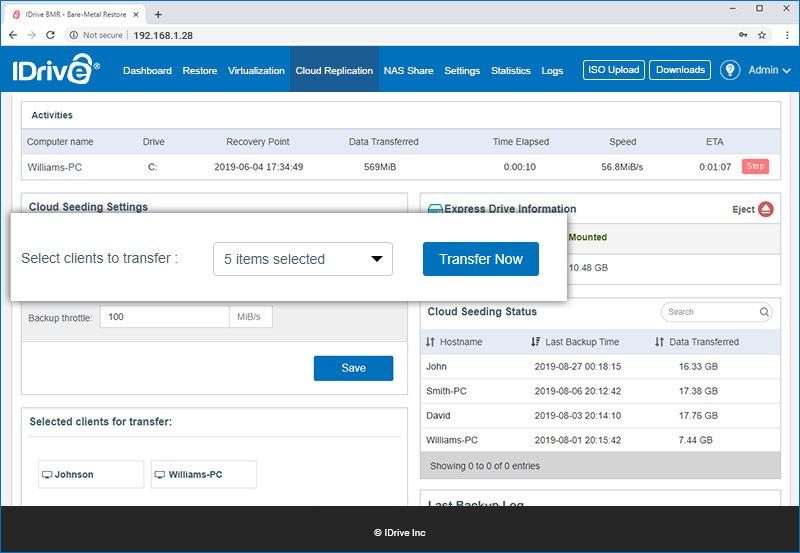The height and width of the screenshot is (553, 800).
Task: Click the Williams-PC client chip
Action: coord(204,474)
